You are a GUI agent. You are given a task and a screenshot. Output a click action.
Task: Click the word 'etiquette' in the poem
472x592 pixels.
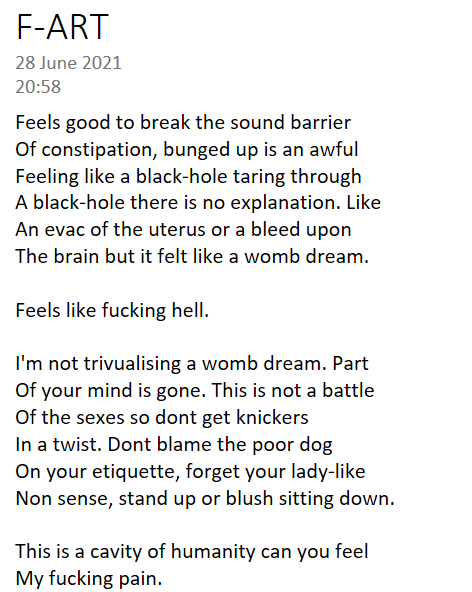136,472
